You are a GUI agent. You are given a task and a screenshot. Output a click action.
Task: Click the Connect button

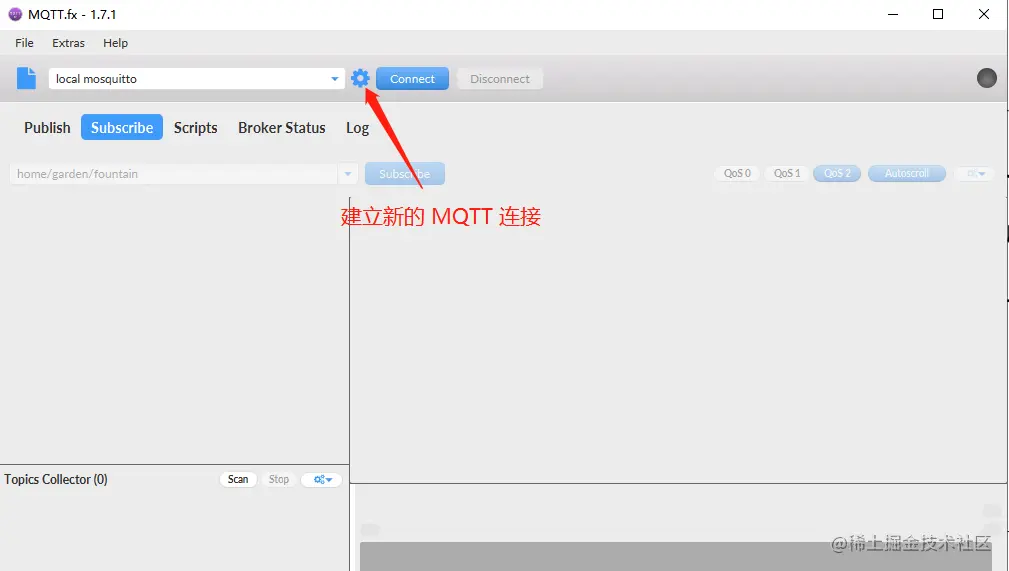(412, 79)
